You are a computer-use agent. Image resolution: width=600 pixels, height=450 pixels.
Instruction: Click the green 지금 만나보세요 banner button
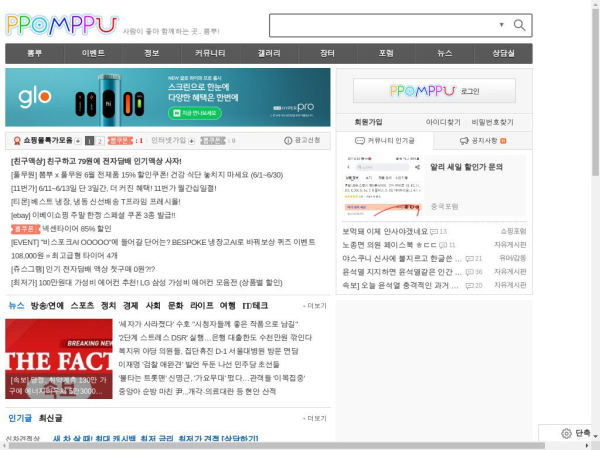(195, 113)
